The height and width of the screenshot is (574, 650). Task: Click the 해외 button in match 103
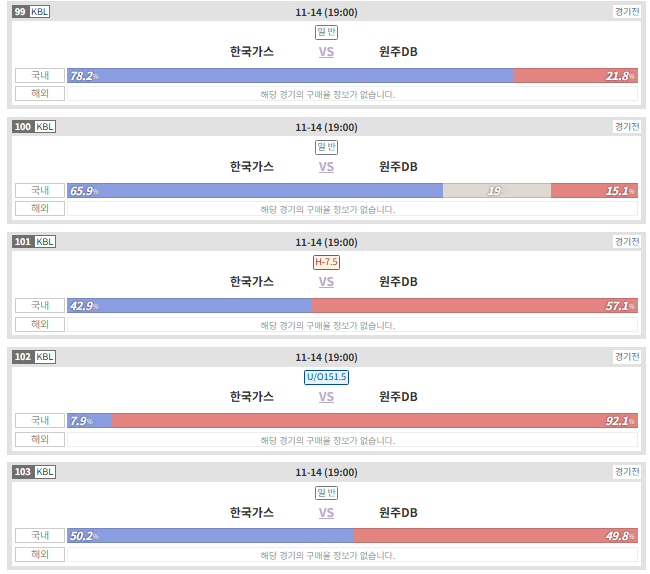pos(40,554)
